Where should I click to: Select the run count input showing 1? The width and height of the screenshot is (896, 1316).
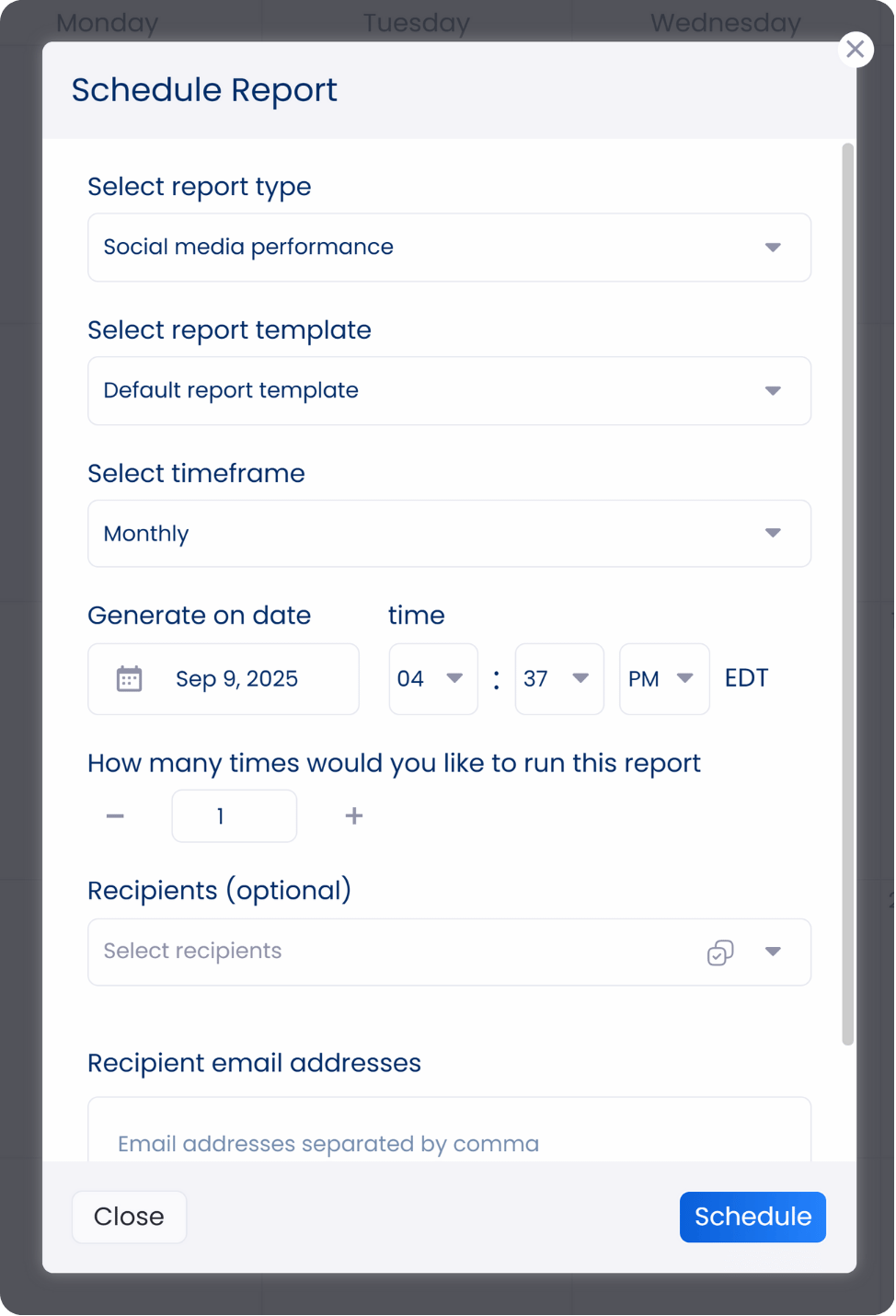point(234,815)
